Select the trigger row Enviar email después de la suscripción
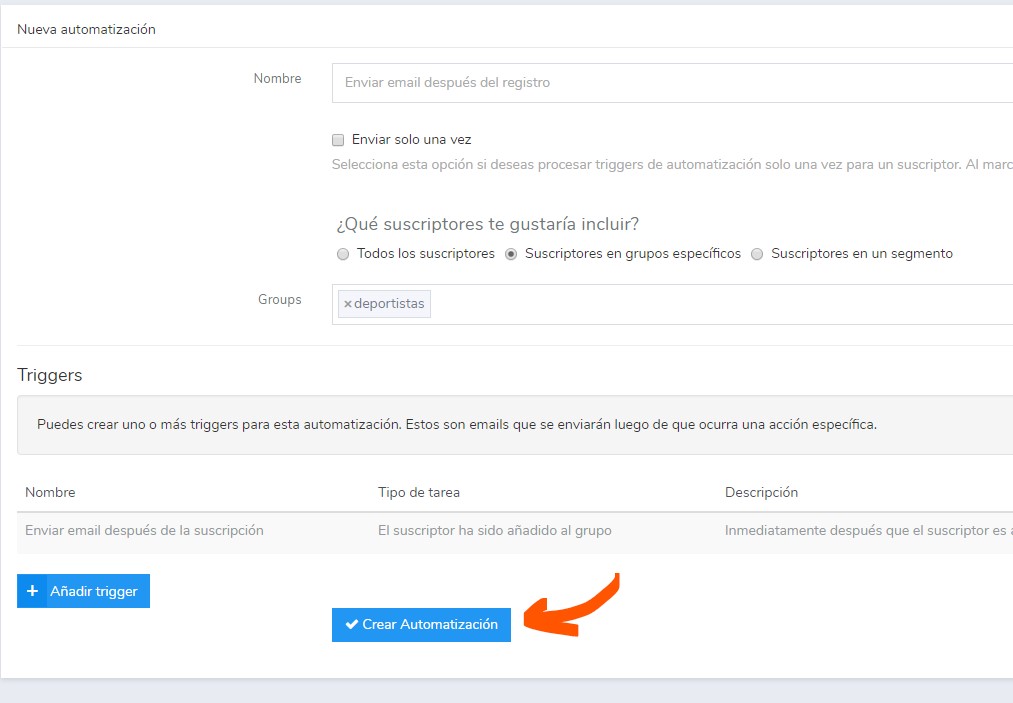This screenshot has height=703, width=1013. [x=515, y=531]
